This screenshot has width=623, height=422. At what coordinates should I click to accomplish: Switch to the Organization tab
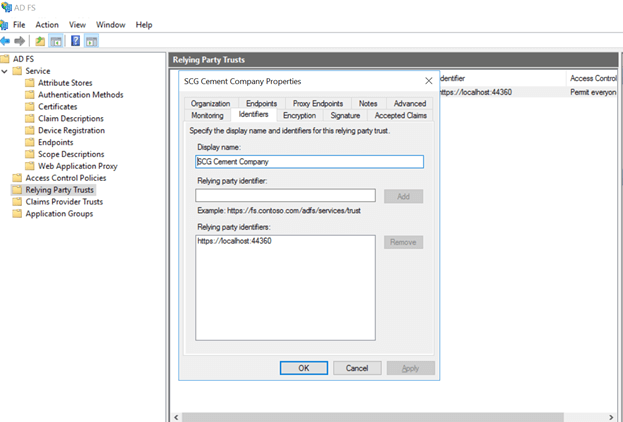pos(211,103)
